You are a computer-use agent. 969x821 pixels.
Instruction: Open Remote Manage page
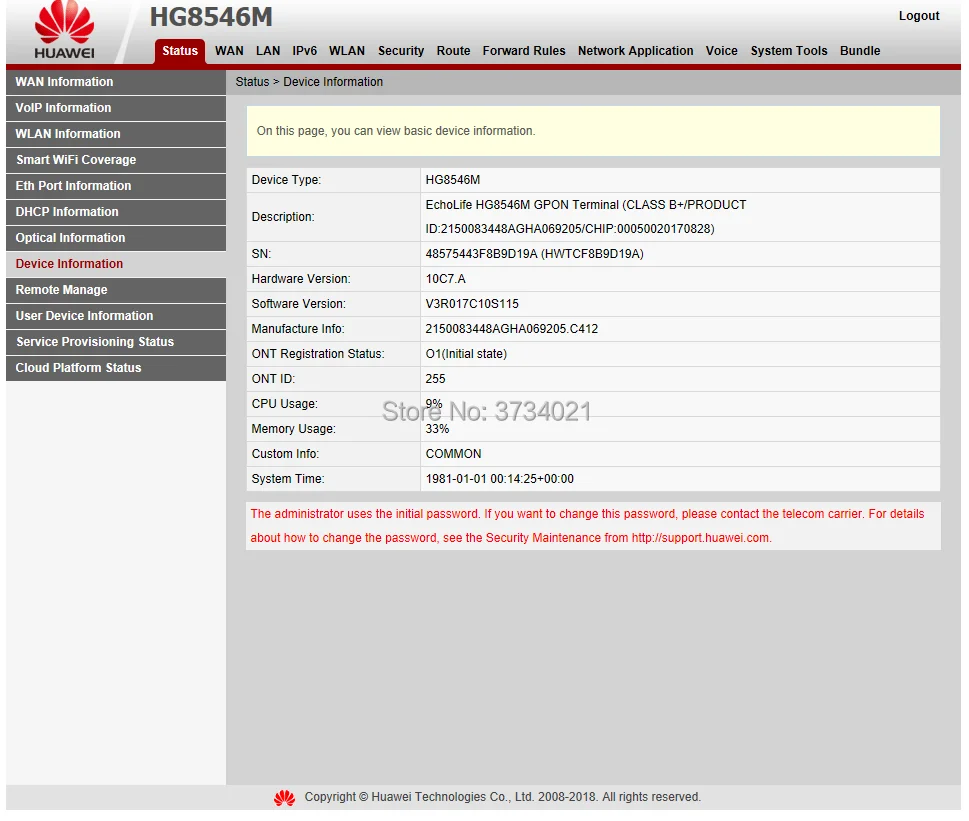click(x=116, y=290)
